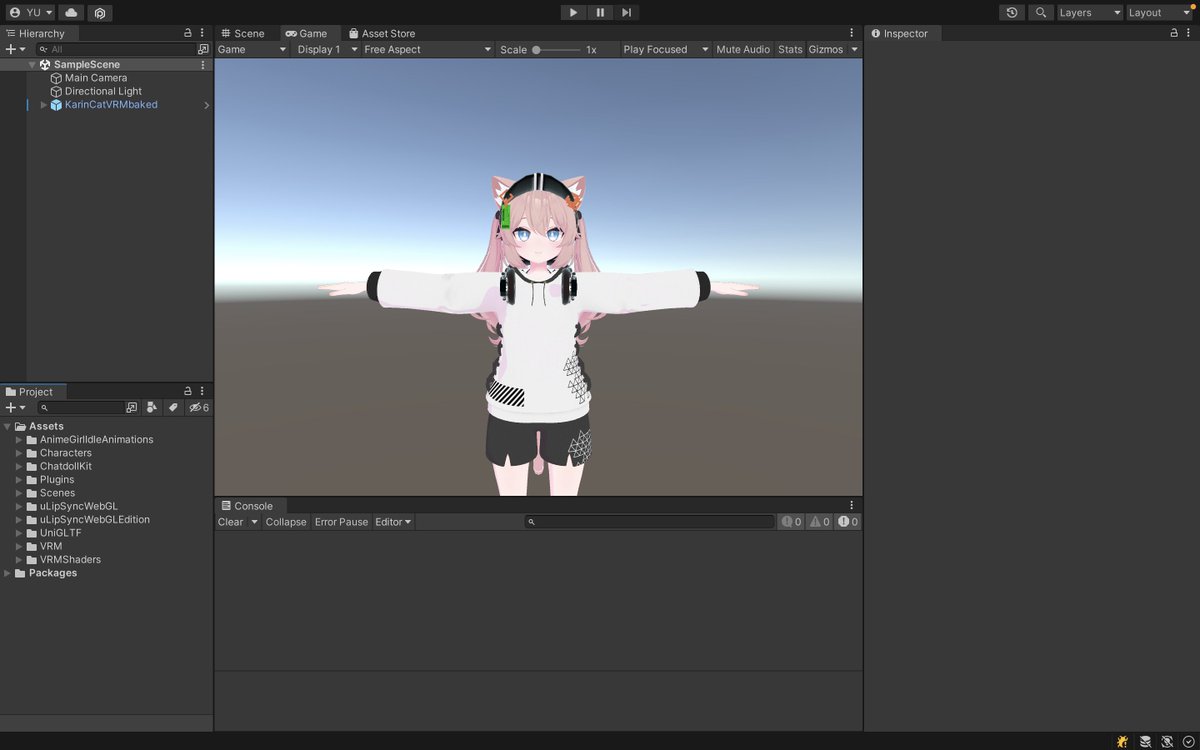Expand the Characters folder
This screenshot has width=1200, height=750.
(18, 453)
